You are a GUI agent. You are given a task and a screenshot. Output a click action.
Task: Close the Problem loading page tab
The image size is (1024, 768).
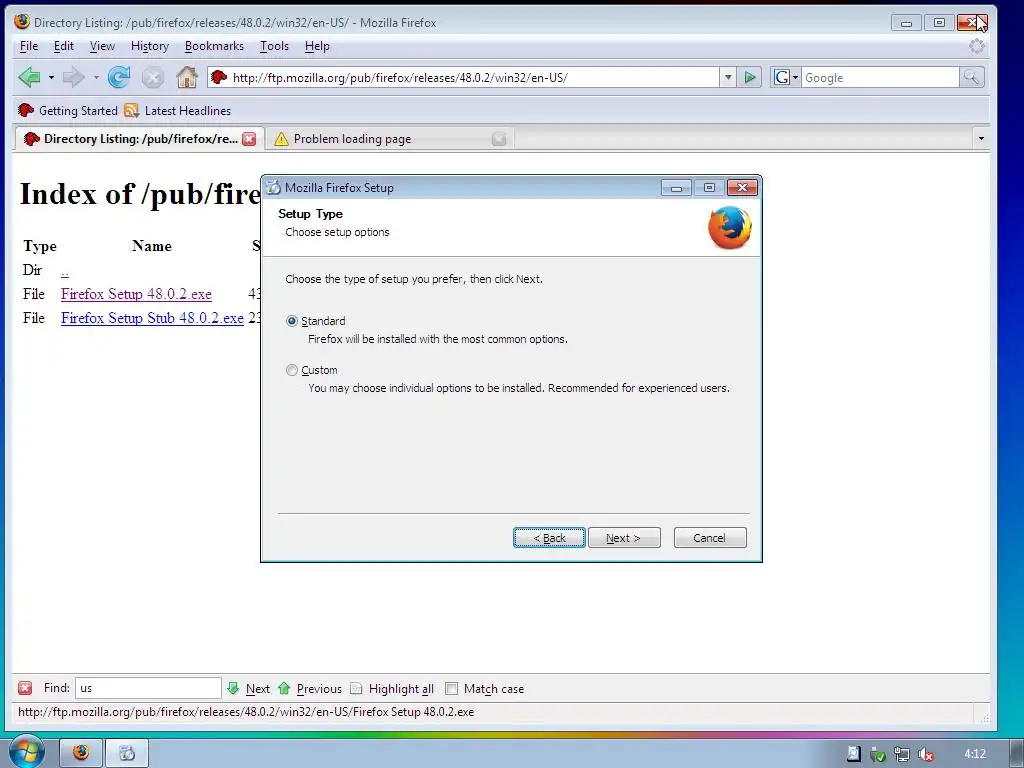pos(499,138)
